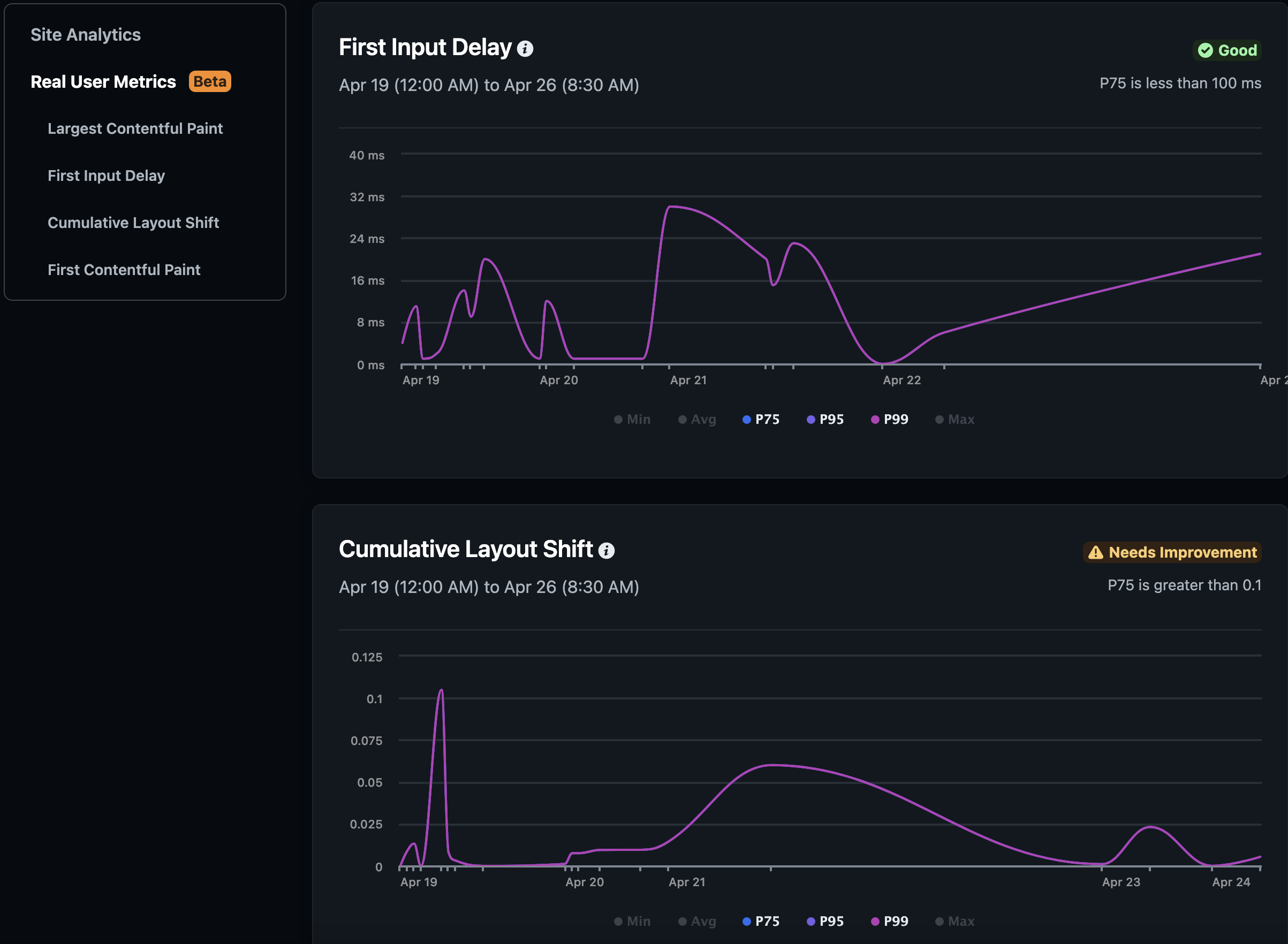Click the Needs Improvement warning triangle icon
This screenshot has height=944, width=1288.
coord(1095,553)
